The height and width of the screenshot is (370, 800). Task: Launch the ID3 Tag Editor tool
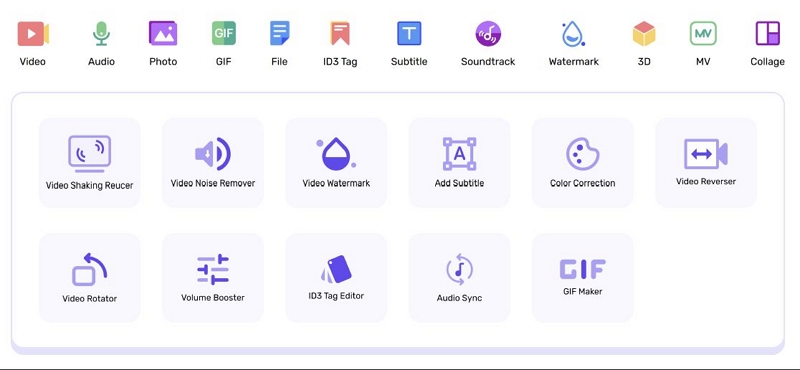tap(336, 278)
